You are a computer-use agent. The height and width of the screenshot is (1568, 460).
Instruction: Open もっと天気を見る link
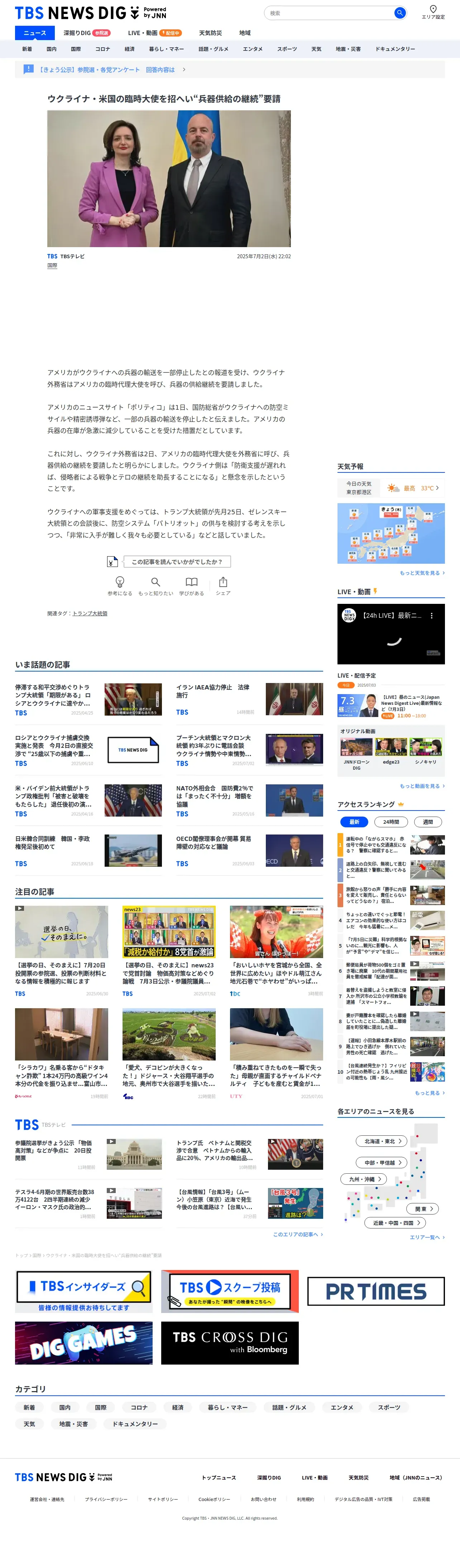[x=422, y=573]
